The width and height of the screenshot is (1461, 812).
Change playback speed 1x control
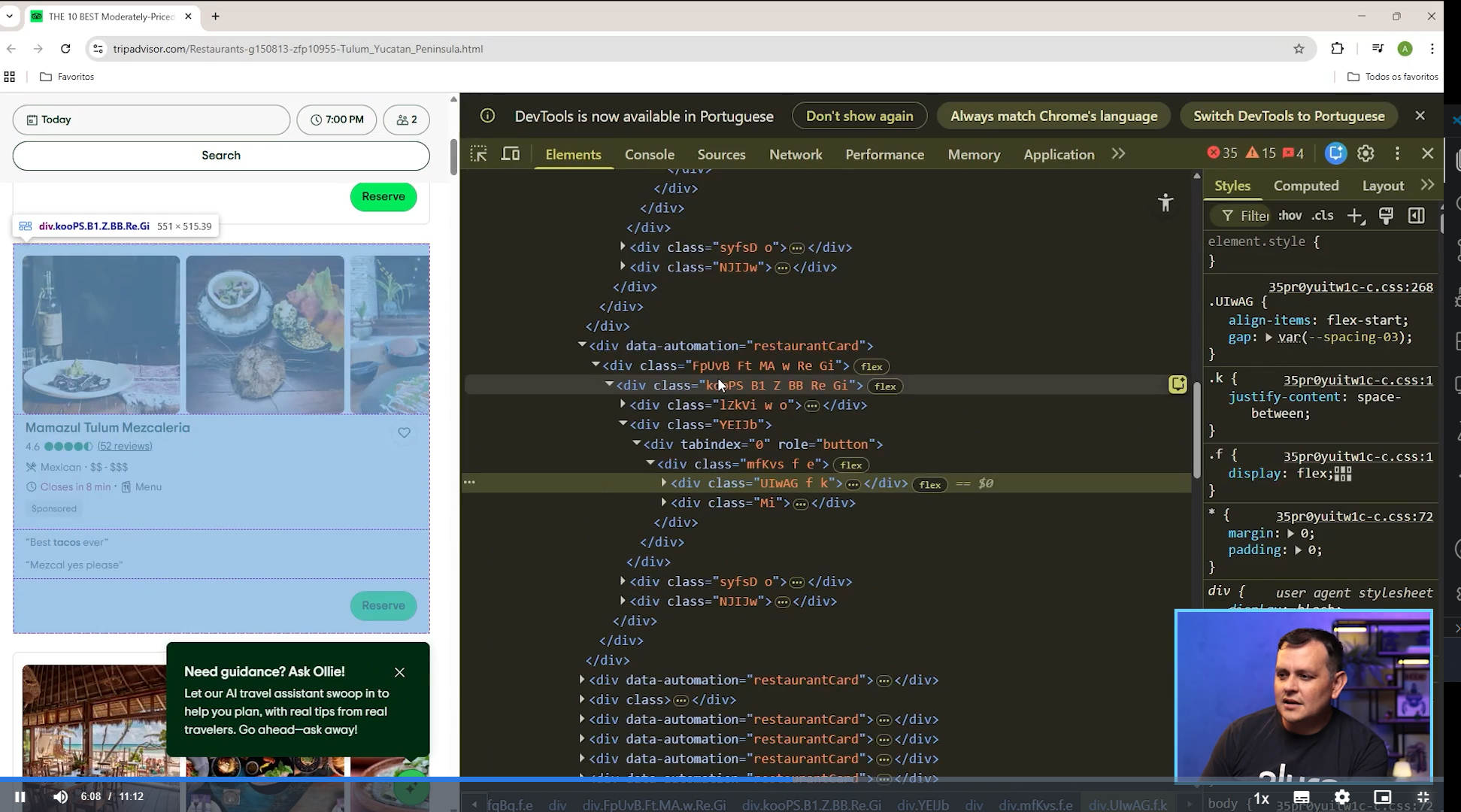(1261, 798)
